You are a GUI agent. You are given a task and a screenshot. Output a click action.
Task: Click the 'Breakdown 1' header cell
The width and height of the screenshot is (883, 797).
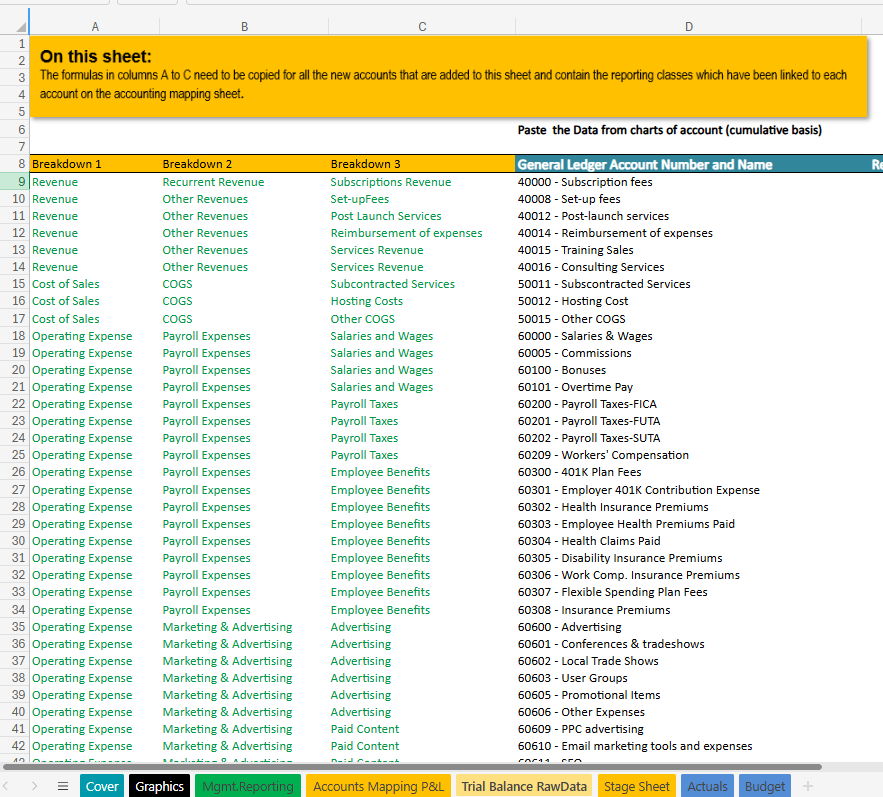(95, 164)
